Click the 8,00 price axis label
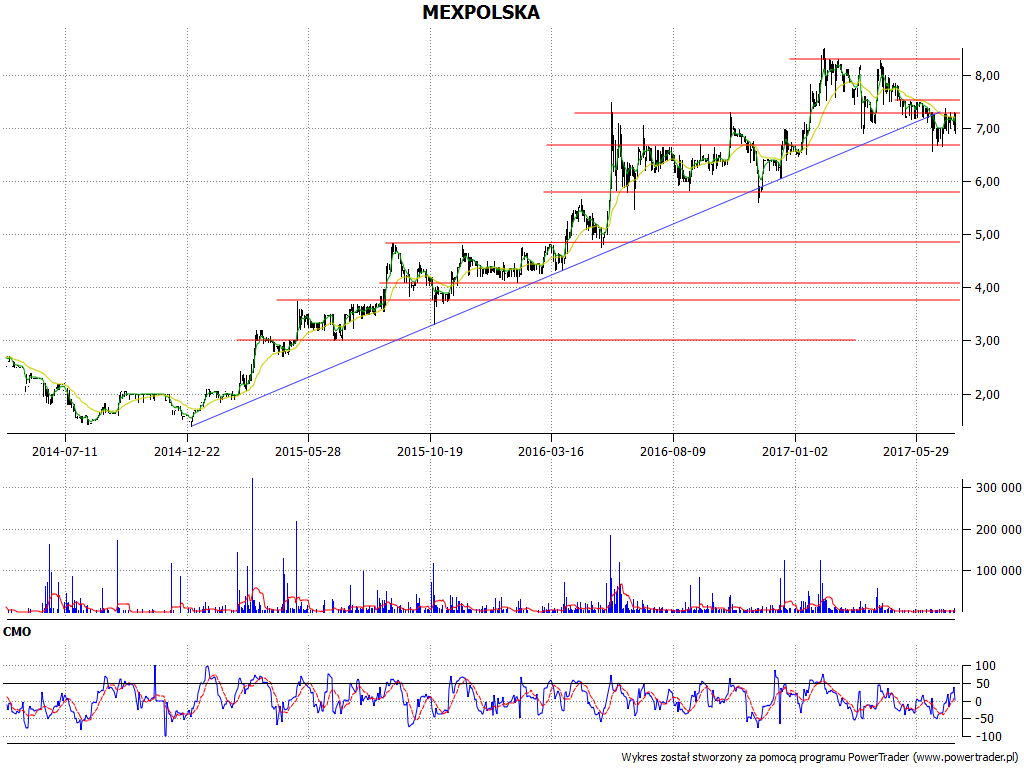1024x768 pixels. [x=987, y=76]
